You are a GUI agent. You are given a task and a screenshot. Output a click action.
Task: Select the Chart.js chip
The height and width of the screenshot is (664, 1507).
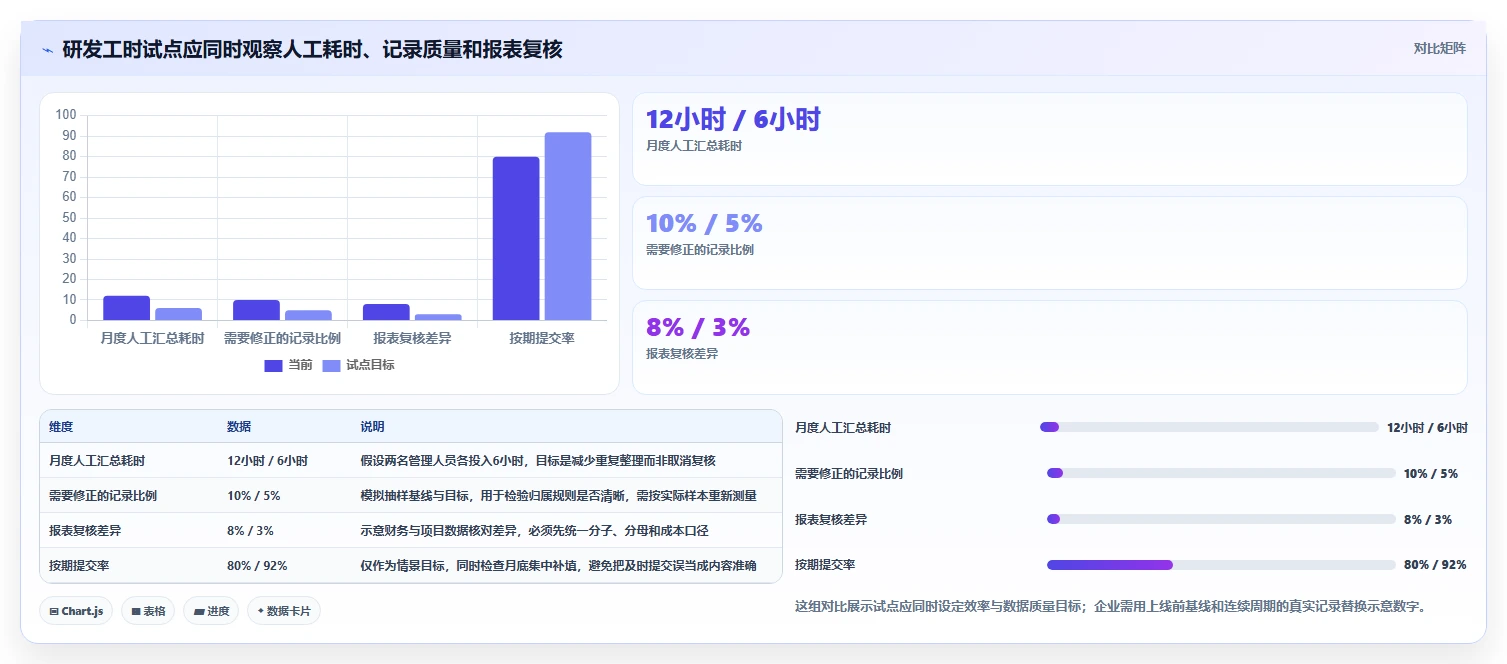pos(76,610)
